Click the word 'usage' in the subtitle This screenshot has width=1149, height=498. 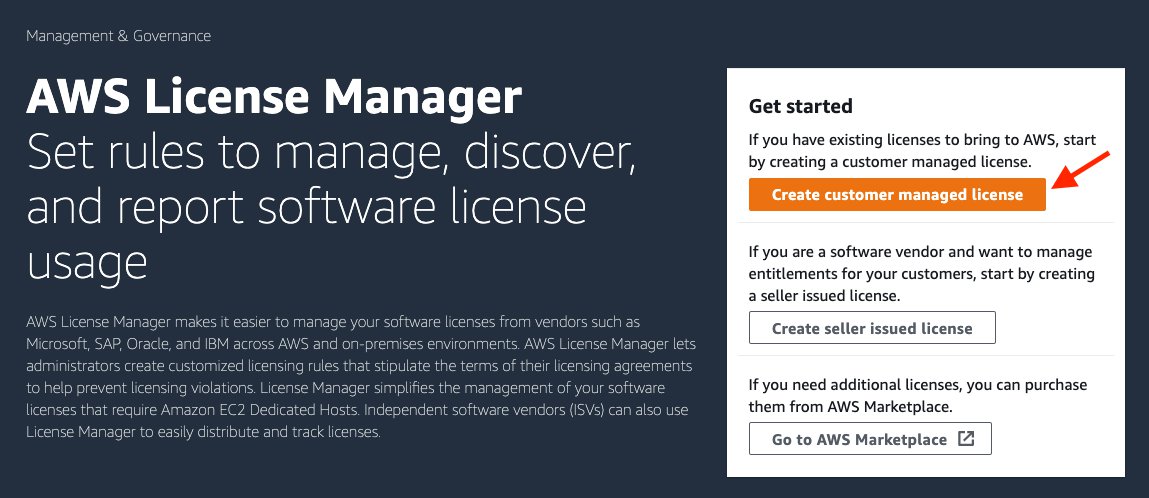(x=87, y=263)
